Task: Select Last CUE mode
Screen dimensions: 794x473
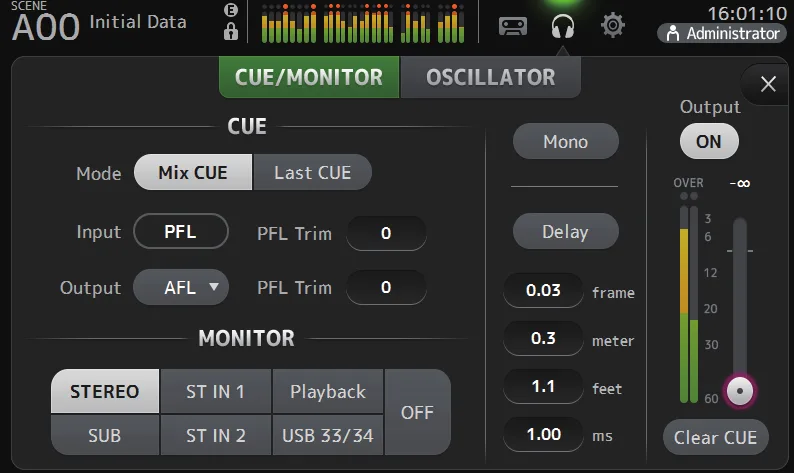Action: tap(312, 173)
